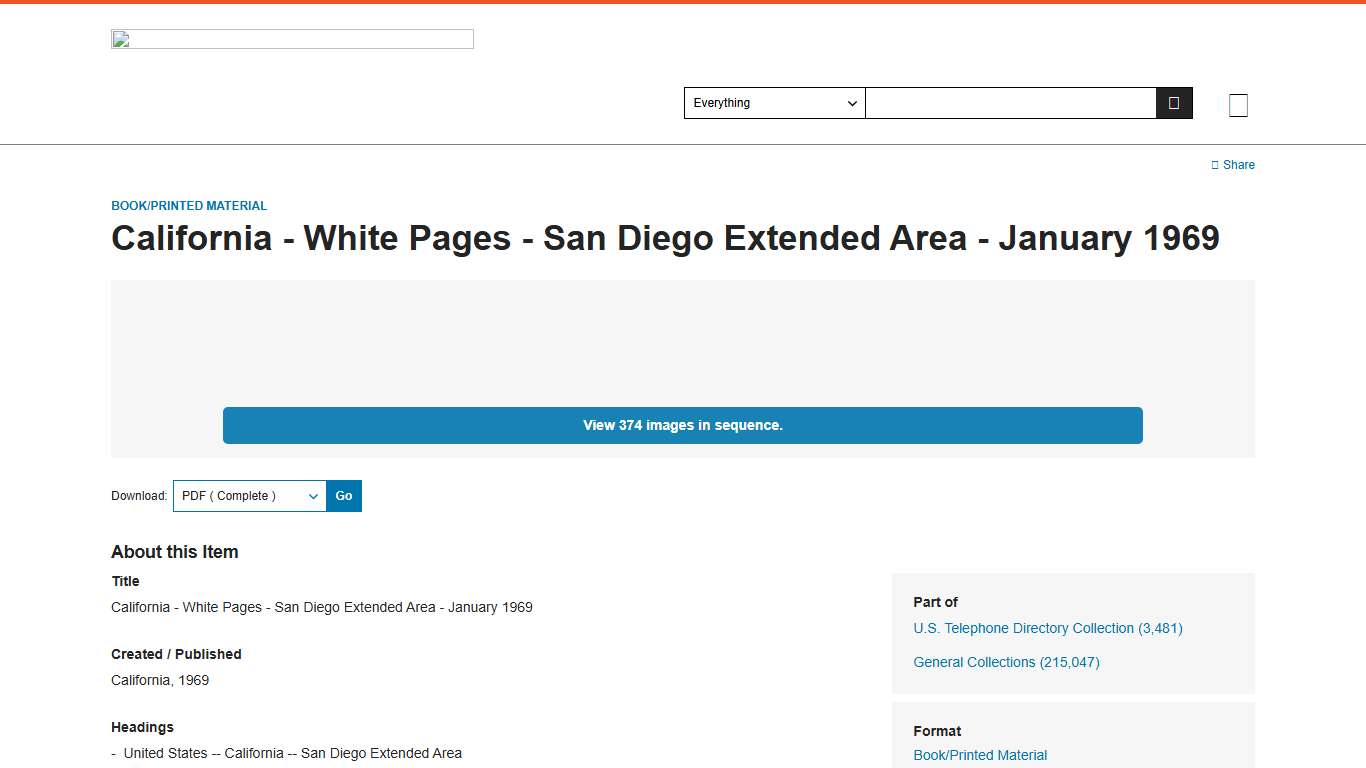Click the broken image placeholder icon in the logo
The height and width of the screenshot is (768, 1366).
(x=119, y=39)
